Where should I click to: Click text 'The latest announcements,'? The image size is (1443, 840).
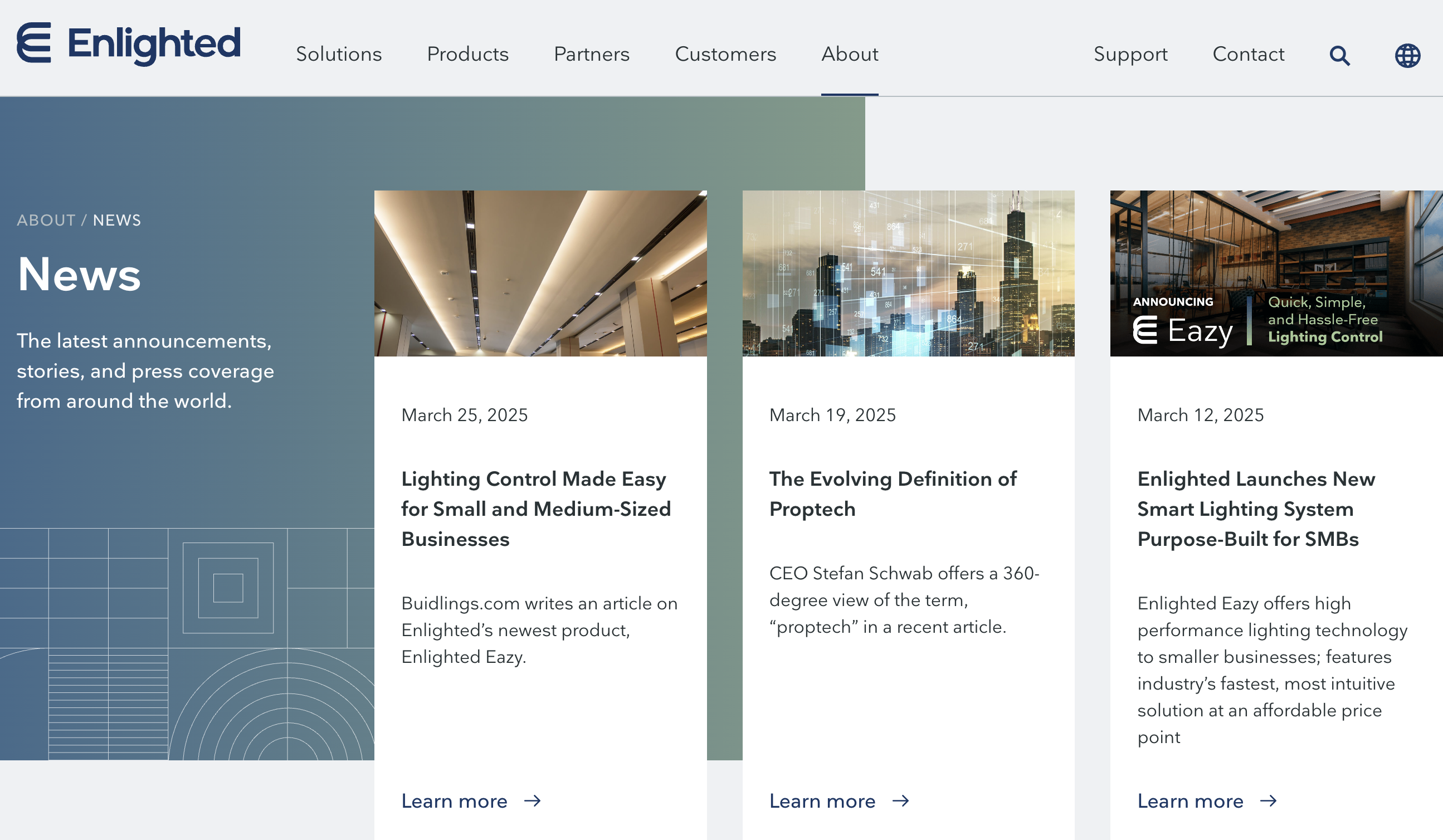(144, 341)
